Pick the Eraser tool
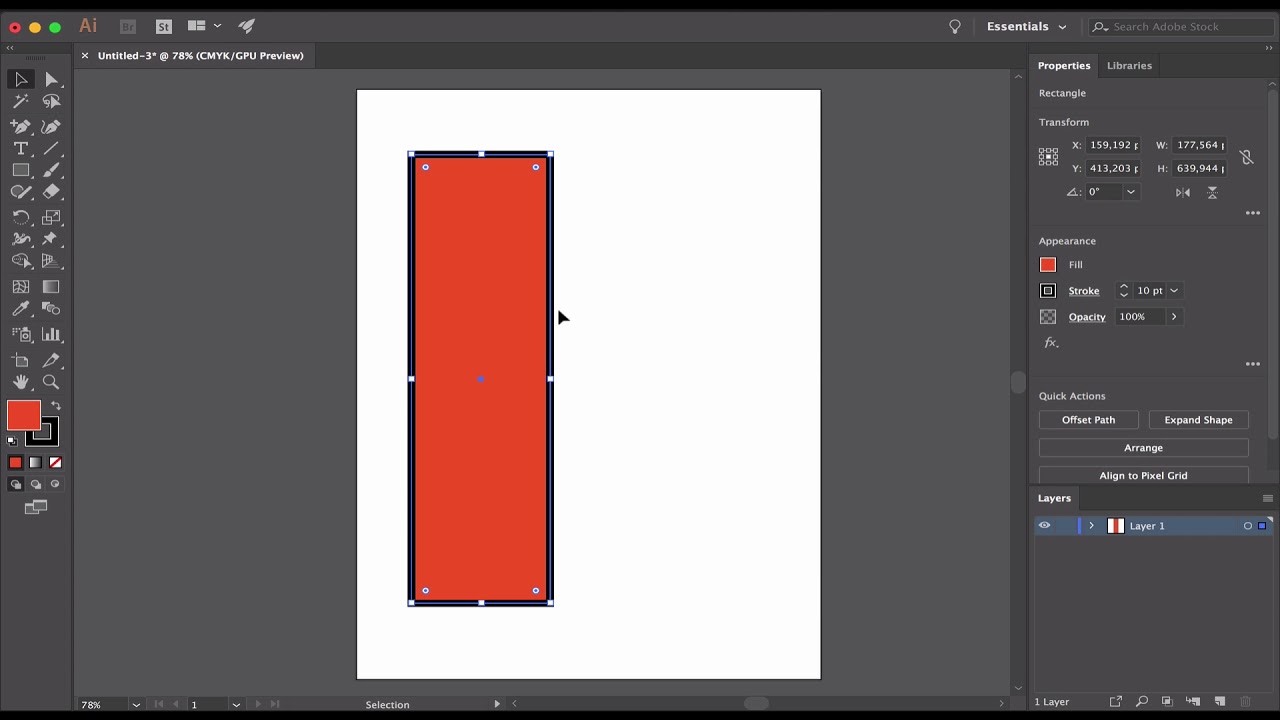This screenshot has height=720, width=1280. pyautogui.click(x=51, y=193)
